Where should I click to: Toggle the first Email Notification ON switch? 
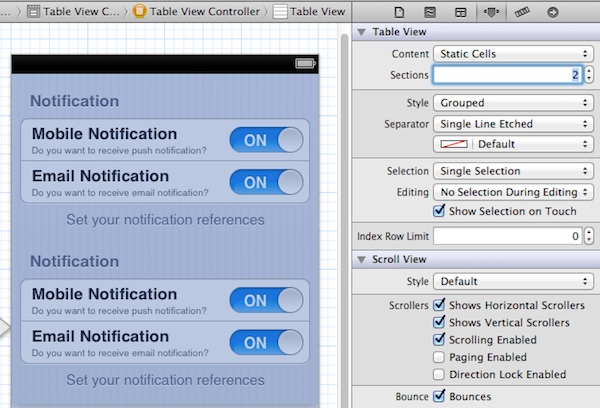click(266, 182)
